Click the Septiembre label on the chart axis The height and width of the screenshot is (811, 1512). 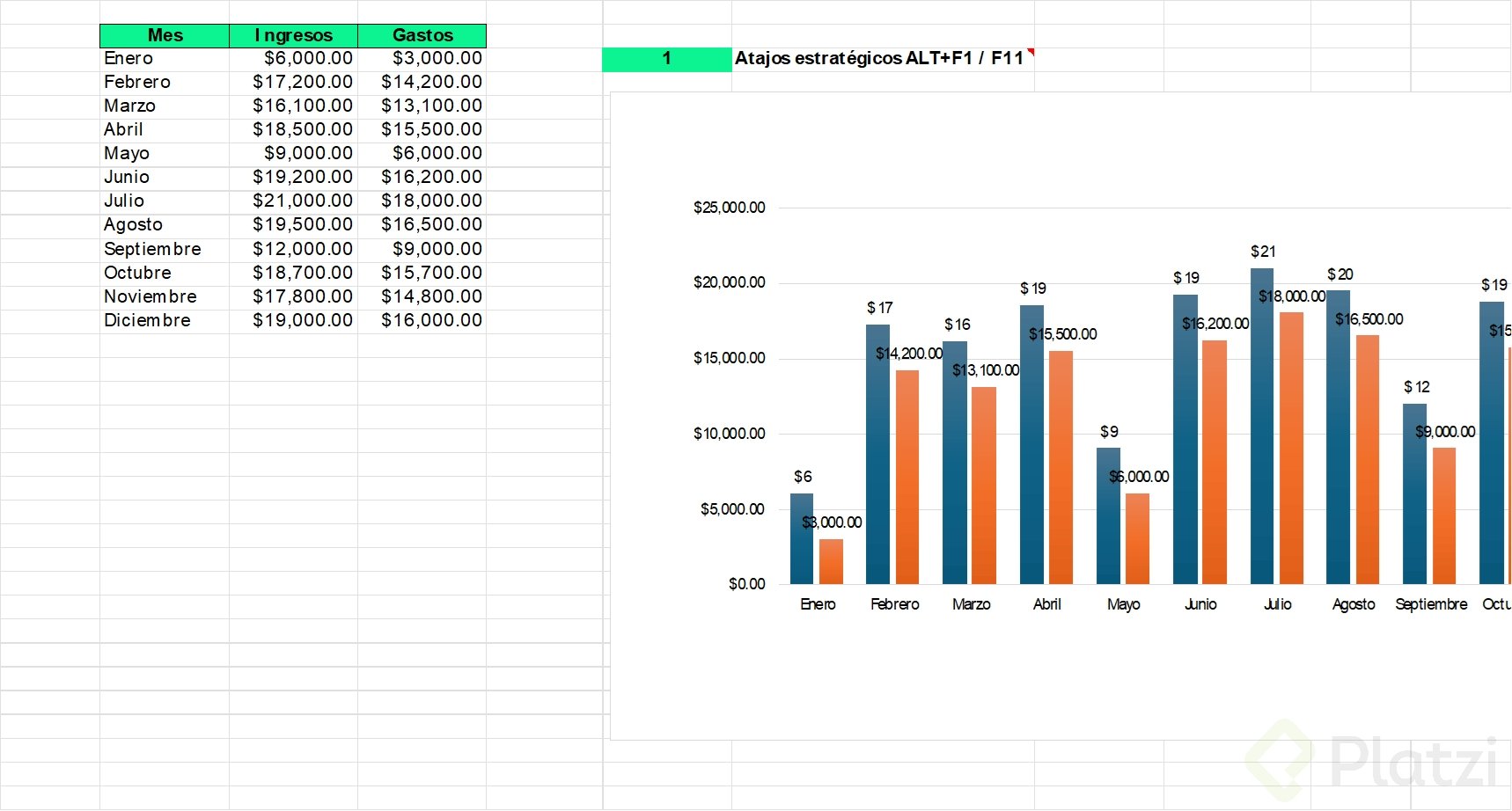coord(1431,604)
